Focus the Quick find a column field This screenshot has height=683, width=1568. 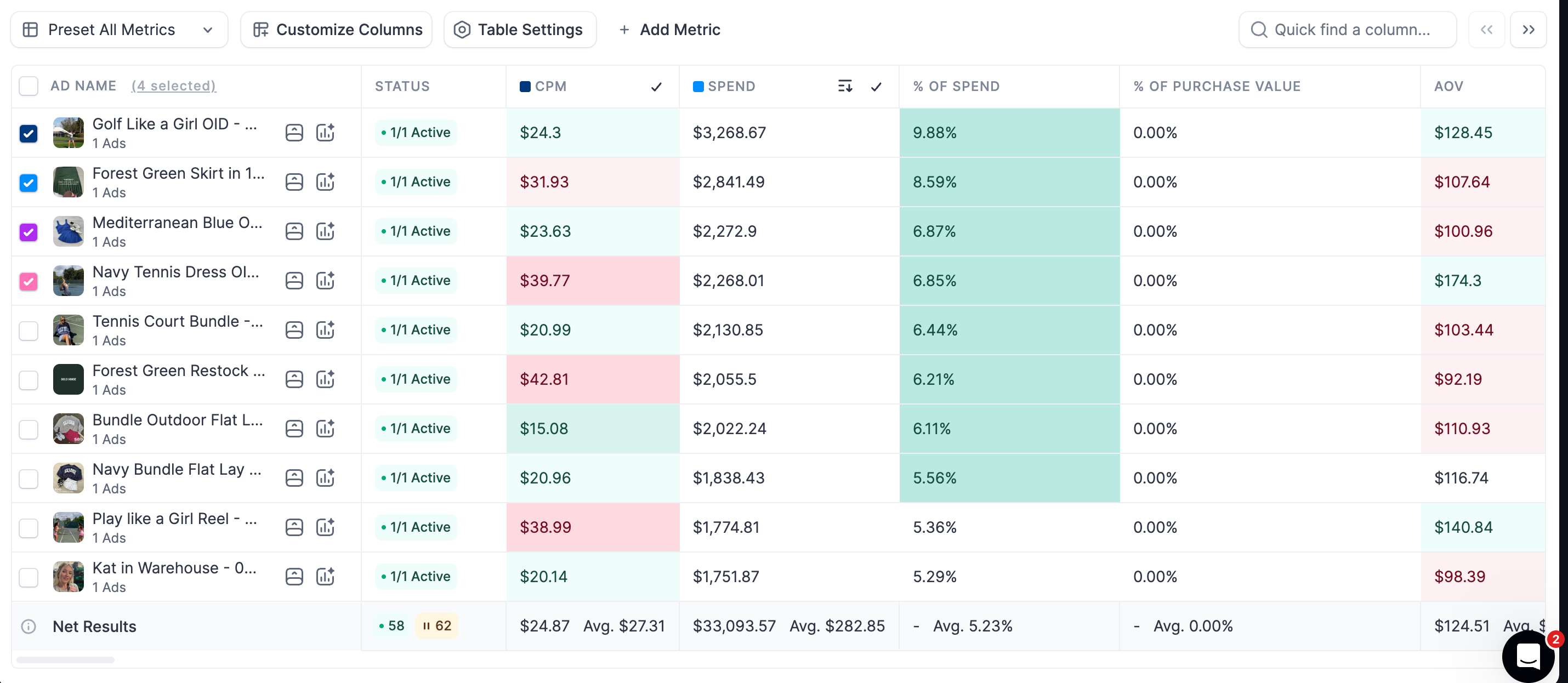click(x=1347, y=29)
